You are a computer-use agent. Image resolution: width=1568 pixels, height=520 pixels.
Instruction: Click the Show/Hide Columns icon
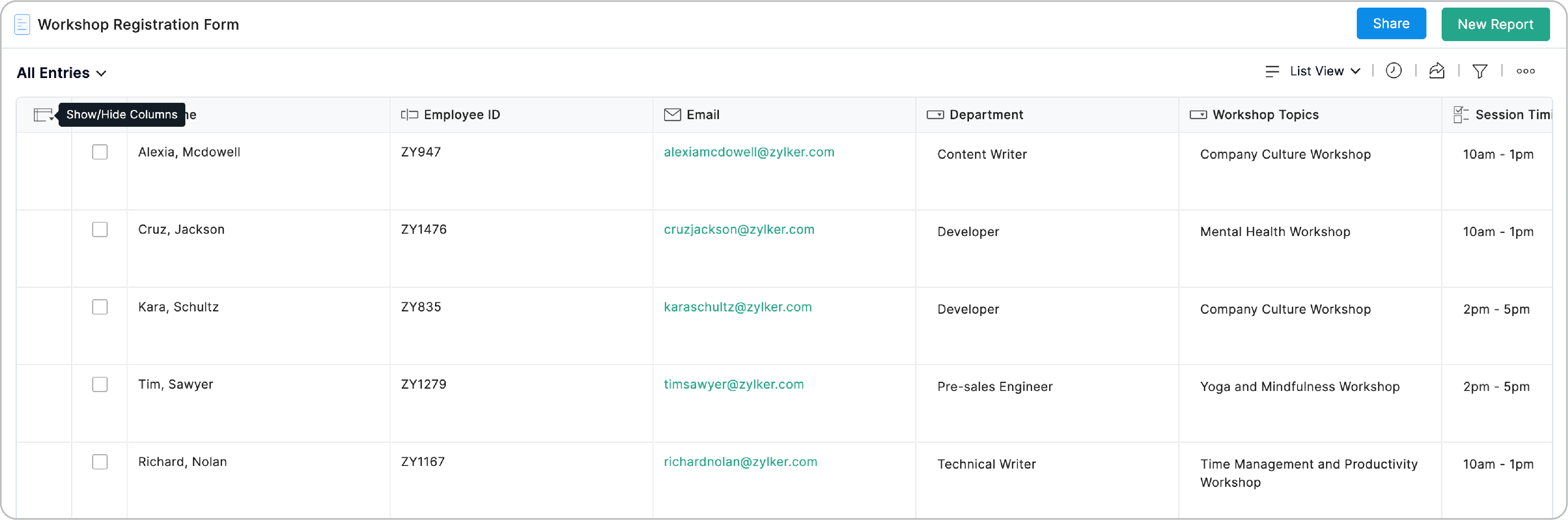click(x=43, y=115)
